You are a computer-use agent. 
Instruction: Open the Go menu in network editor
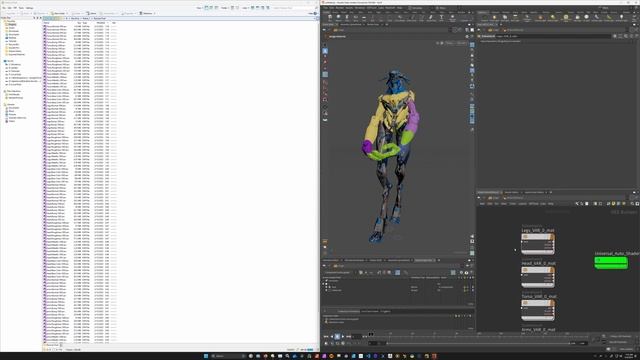496,203
